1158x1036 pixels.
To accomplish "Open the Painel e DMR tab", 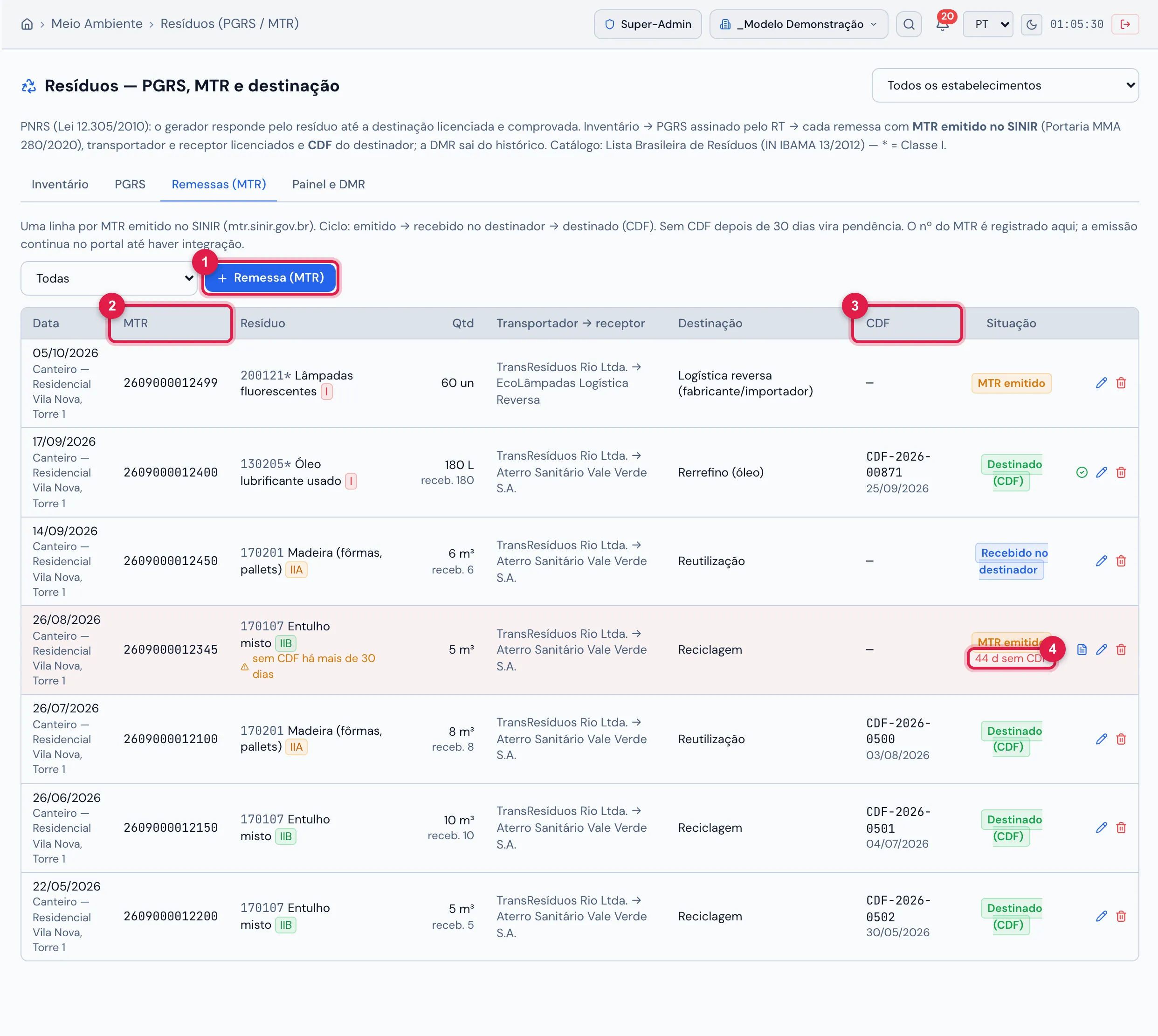I will click(x=328, y=185).
